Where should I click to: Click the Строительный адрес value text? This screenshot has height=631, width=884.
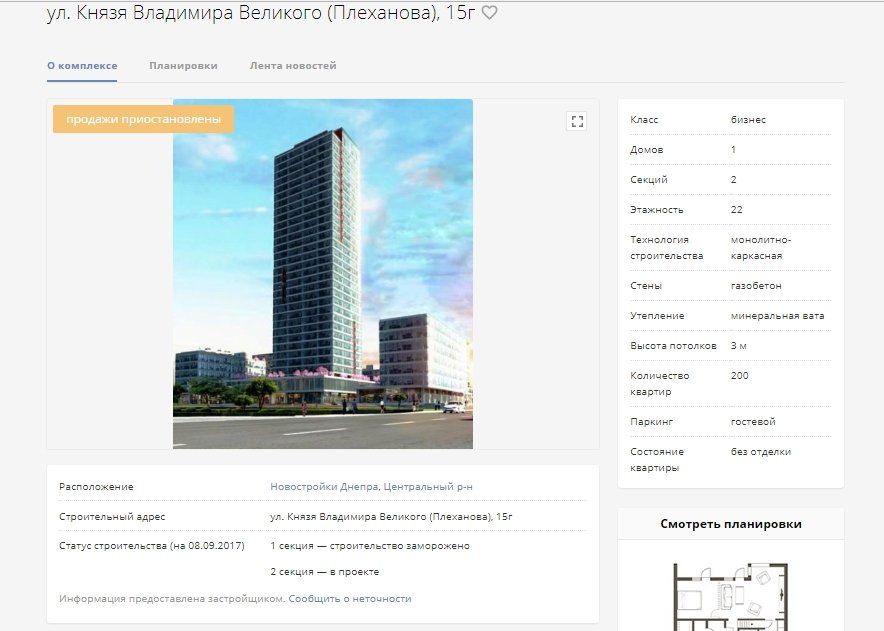click(391, 517)
